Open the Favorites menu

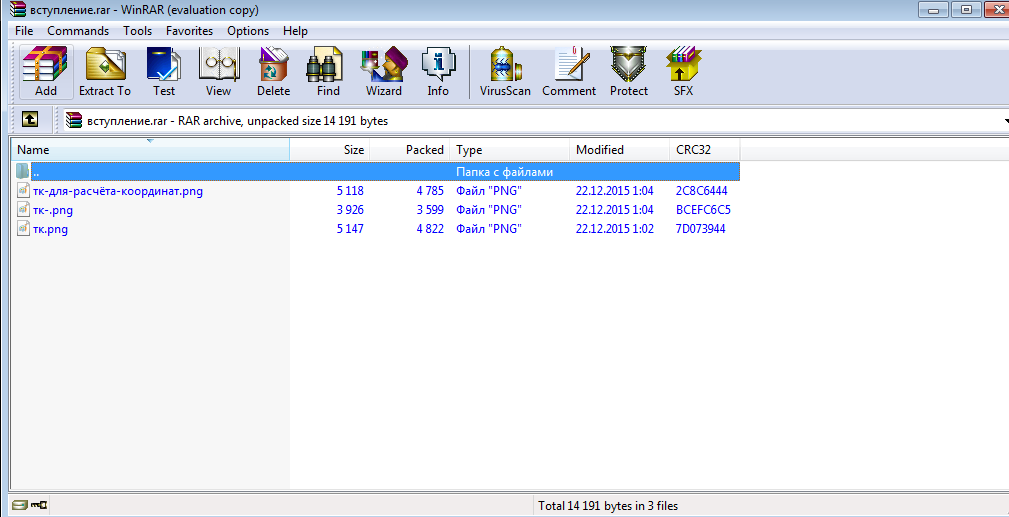(189, 31)
